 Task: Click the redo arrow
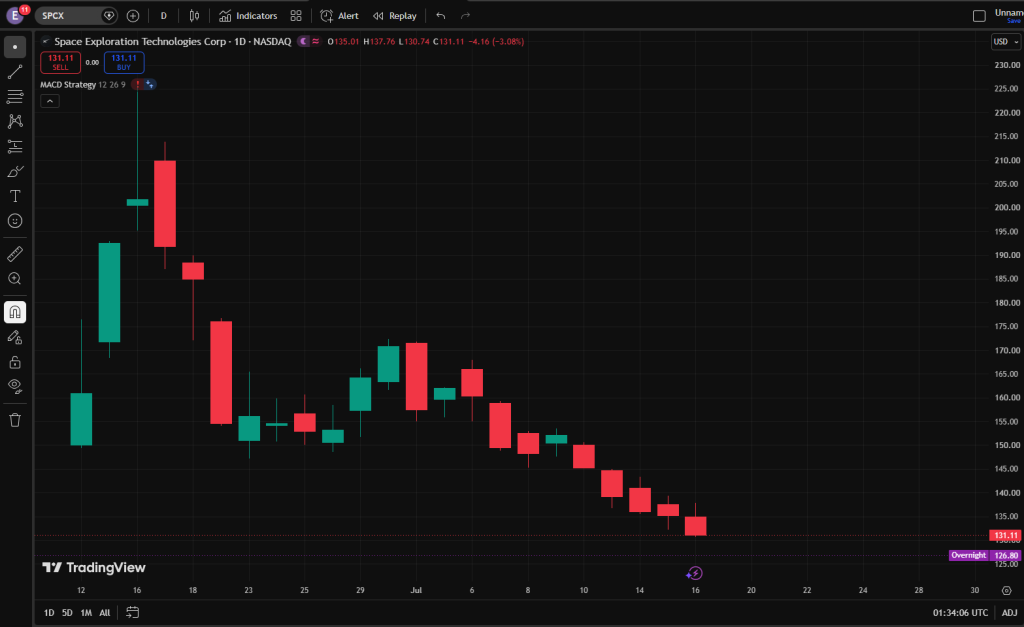click(x=465, y=16)
